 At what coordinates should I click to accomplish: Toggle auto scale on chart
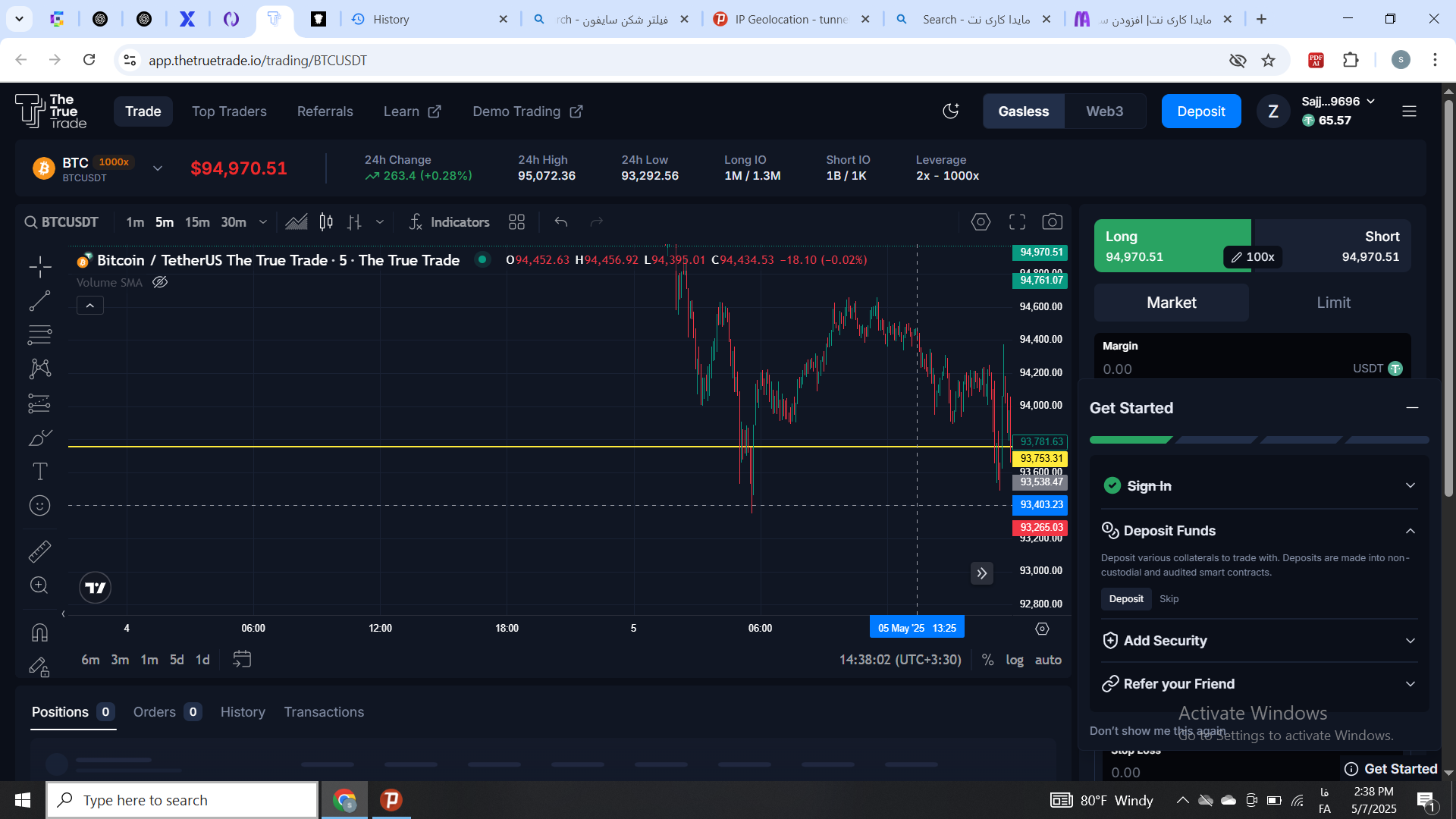pos(1048,660)
